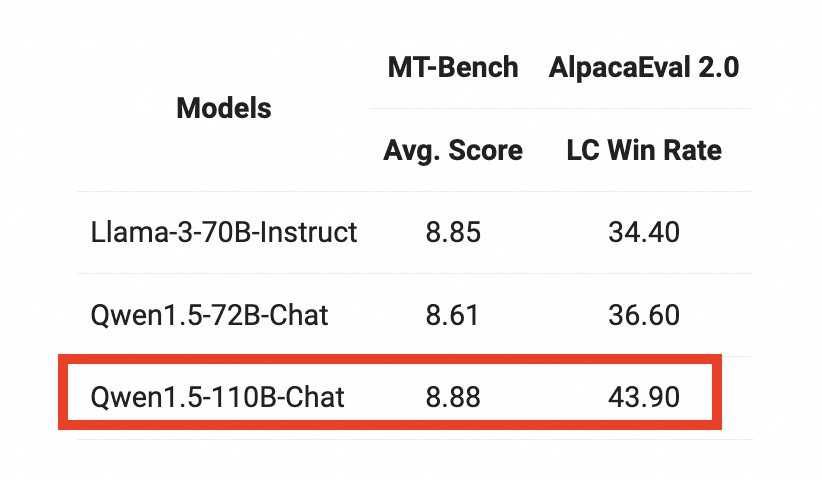Select the Llama-3-70B-Instruct model name

(x=223, y=233)
